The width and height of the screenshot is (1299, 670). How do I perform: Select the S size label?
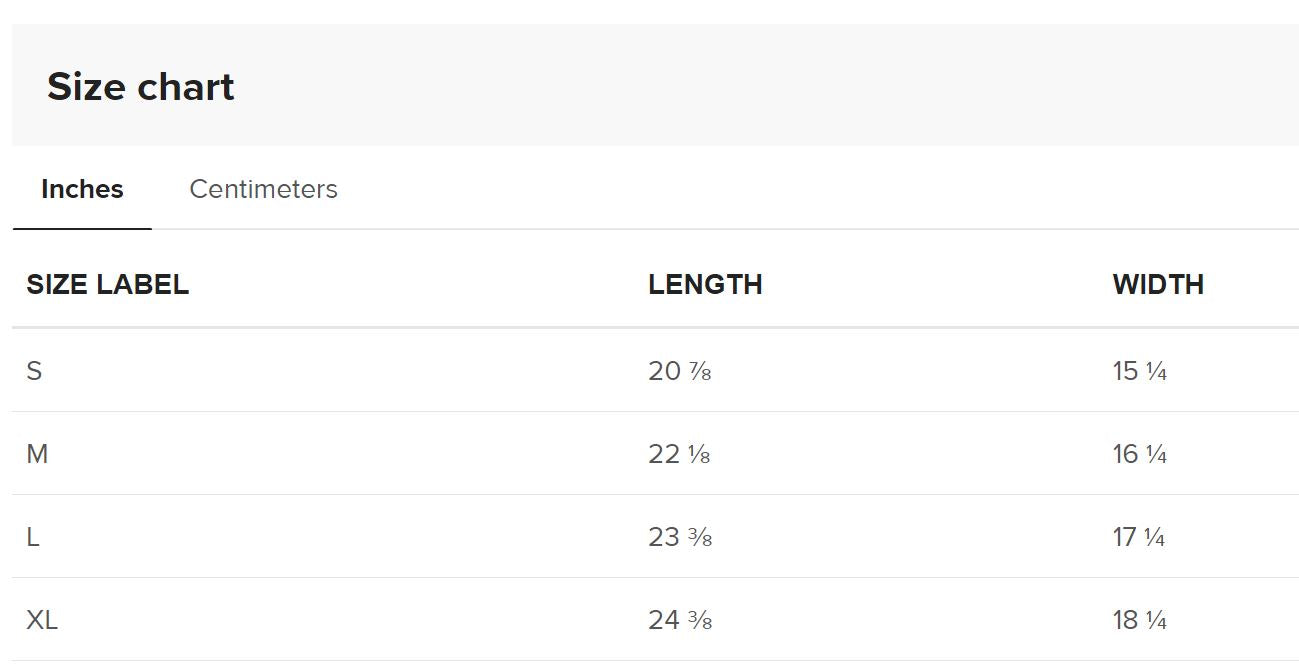(35, 371)
